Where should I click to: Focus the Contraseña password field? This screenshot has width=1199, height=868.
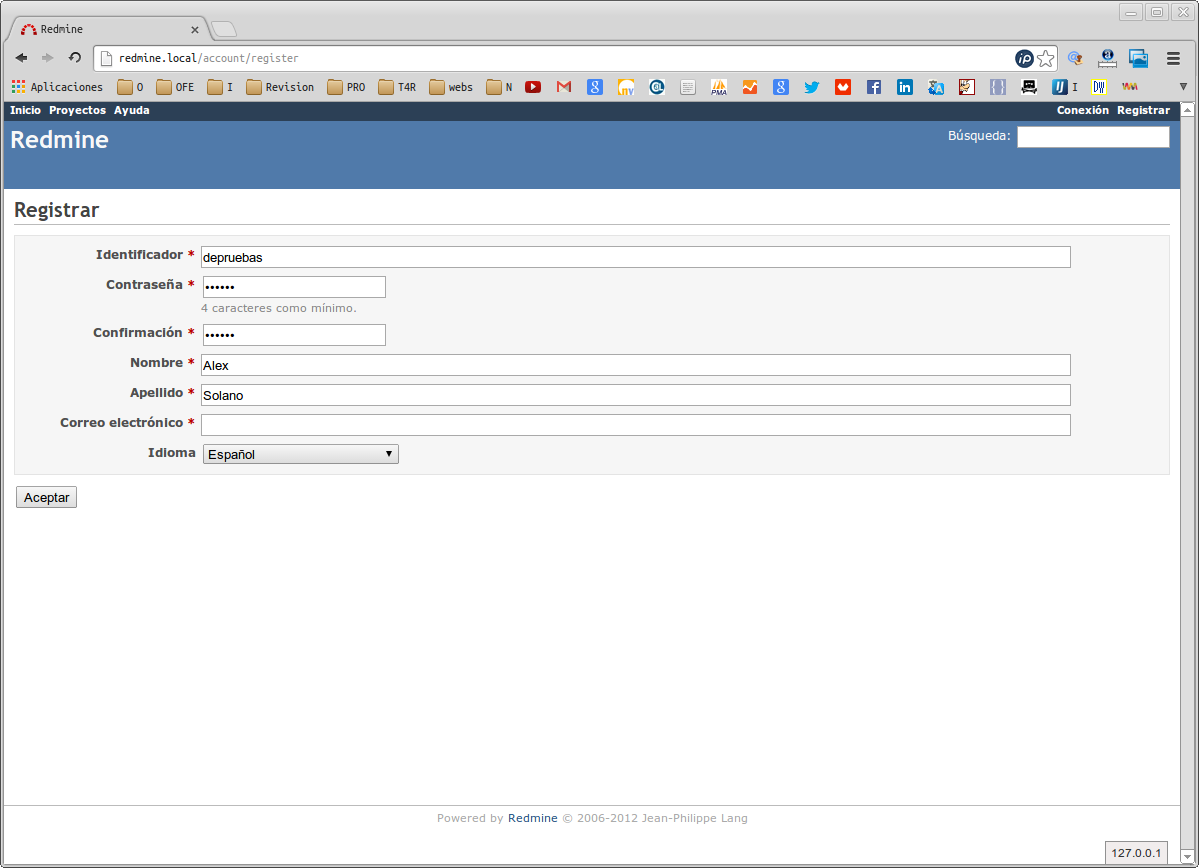point(294,287)
